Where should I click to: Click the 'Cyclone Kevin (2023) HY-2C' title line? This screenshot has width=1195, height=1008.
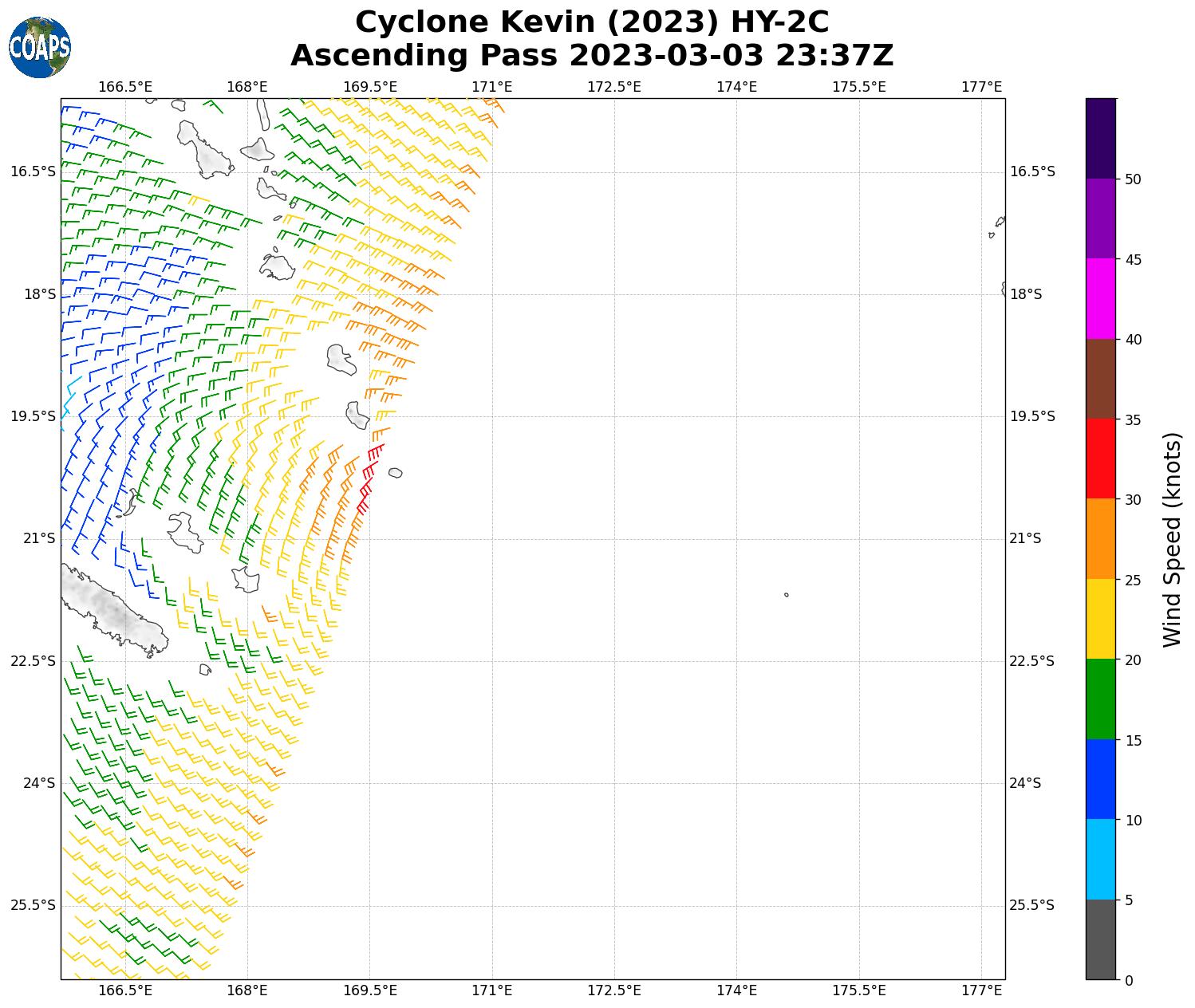[x=592, y=22]
